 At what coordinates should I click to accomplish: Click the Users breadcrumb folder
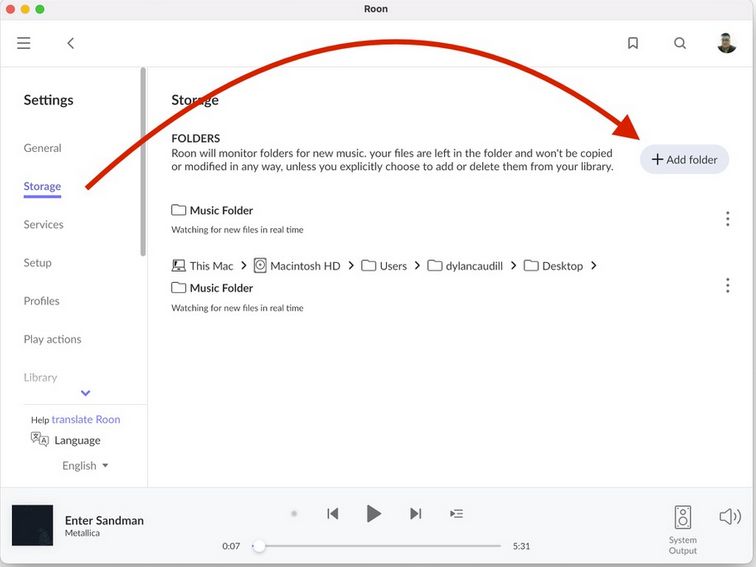click(x=384, y=266)
